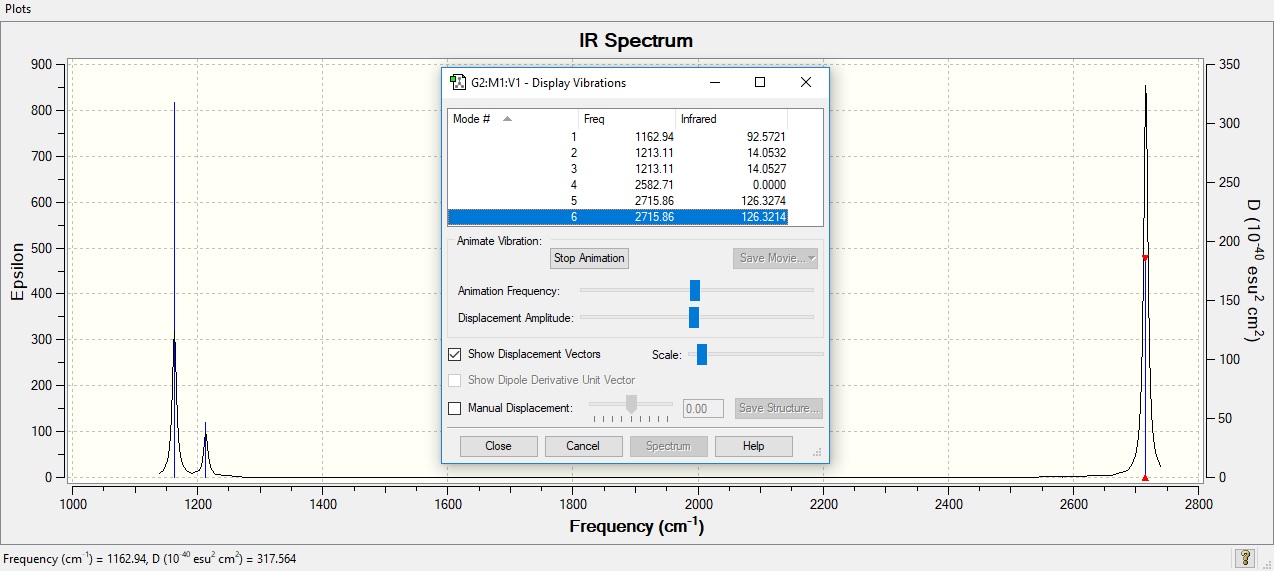
Task: Minimize the Display Vibrations dialog
Action: [714, 82]
